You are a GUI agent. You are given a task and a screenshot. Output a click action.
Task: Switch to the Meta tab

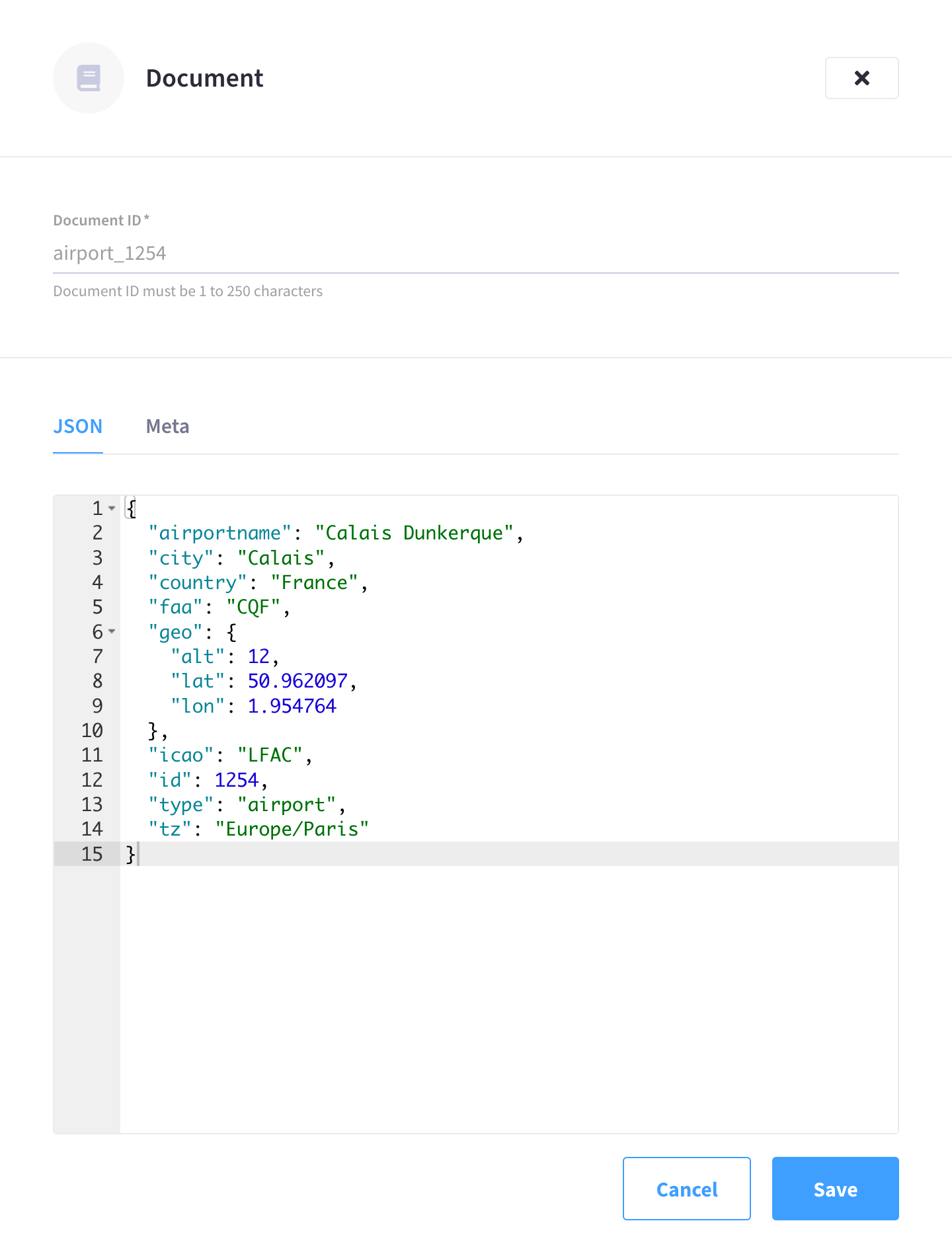click(x=167, y=426)
